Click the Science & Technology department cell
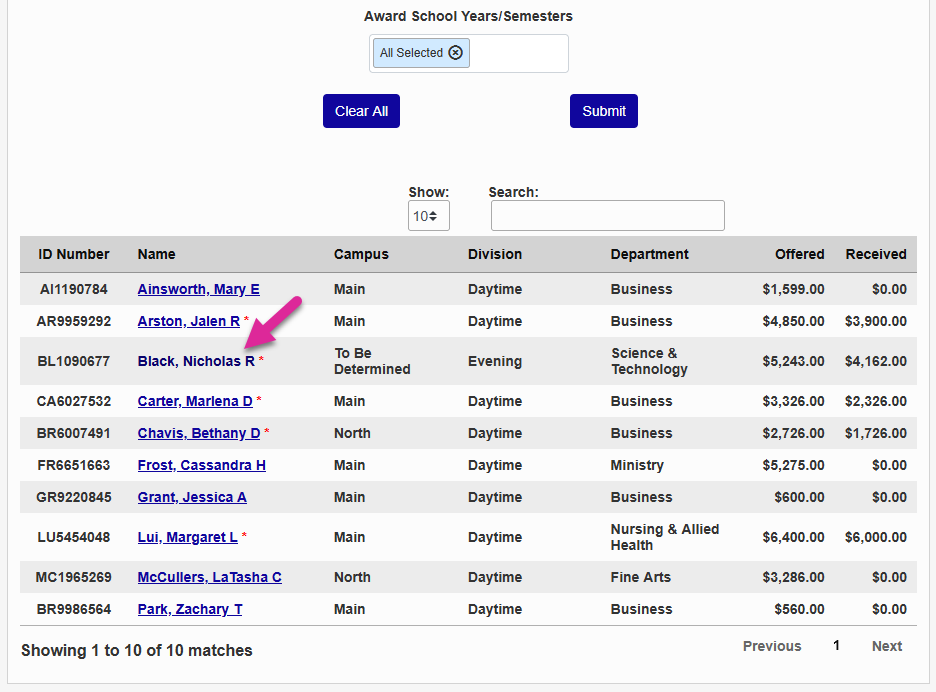Image resolution: width=936 pixels, height=692 pixels. (649, 361)
